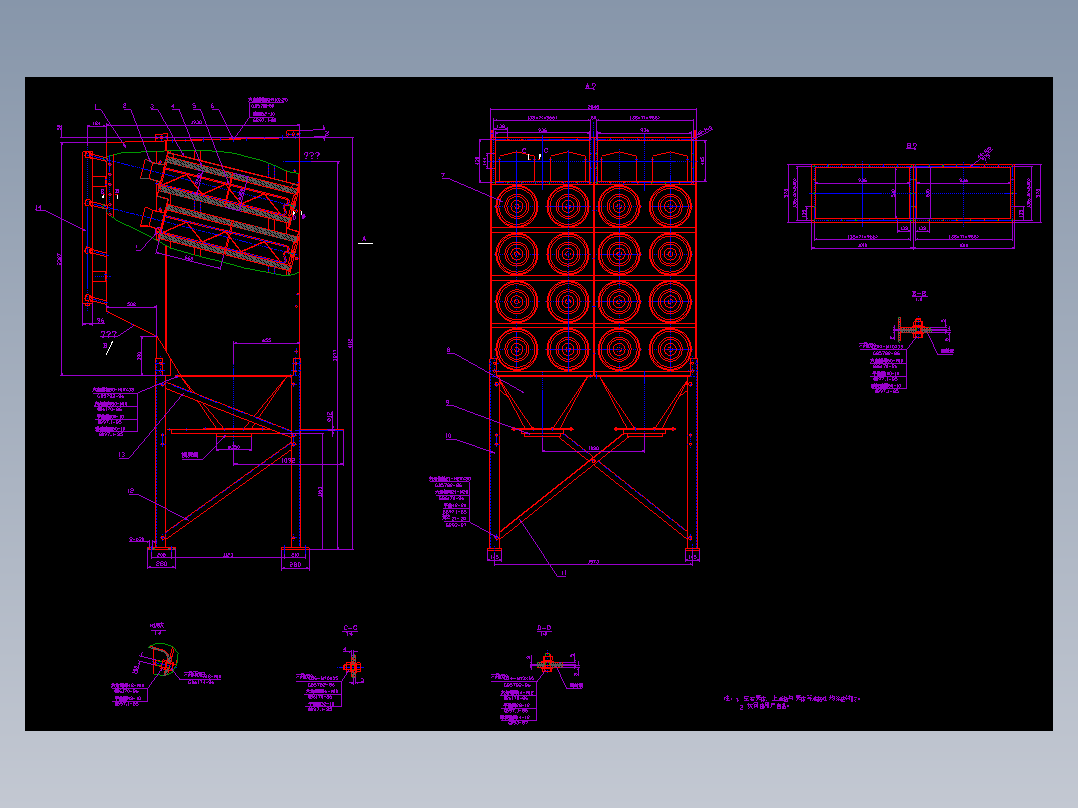Click the section arrow marker A right of the side view
1078x808 pixels.
[365, 240]
